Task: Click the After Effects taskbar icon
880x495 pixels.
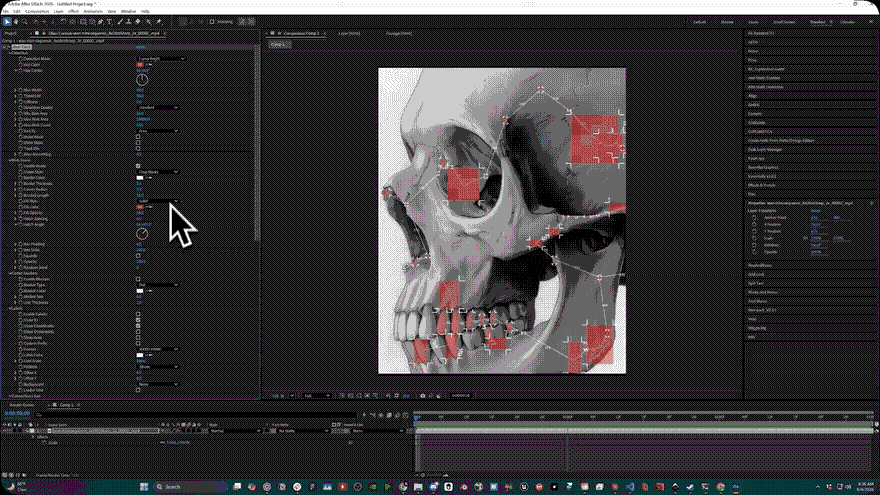Action: (736, 487)
